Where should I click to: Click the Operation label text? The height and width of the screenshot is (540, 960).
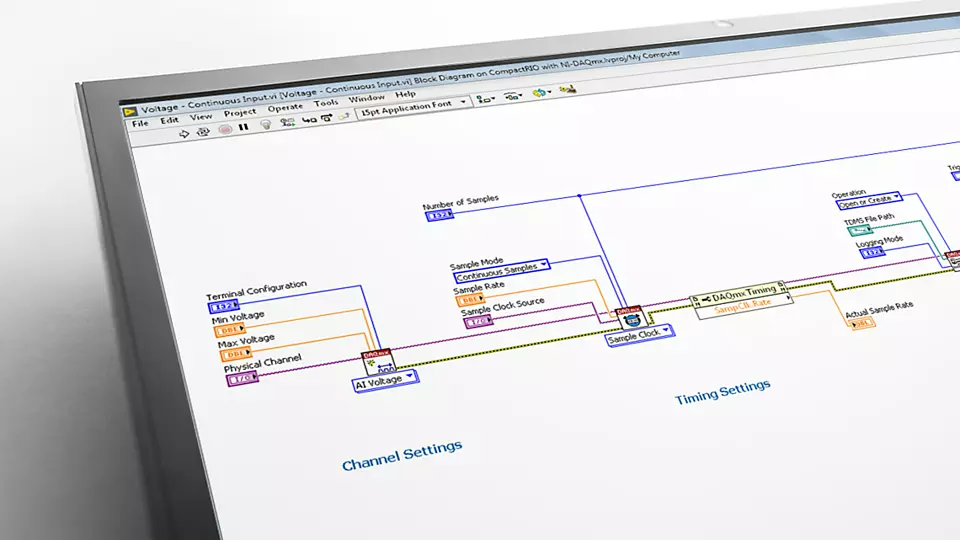(x=849, y=193)
